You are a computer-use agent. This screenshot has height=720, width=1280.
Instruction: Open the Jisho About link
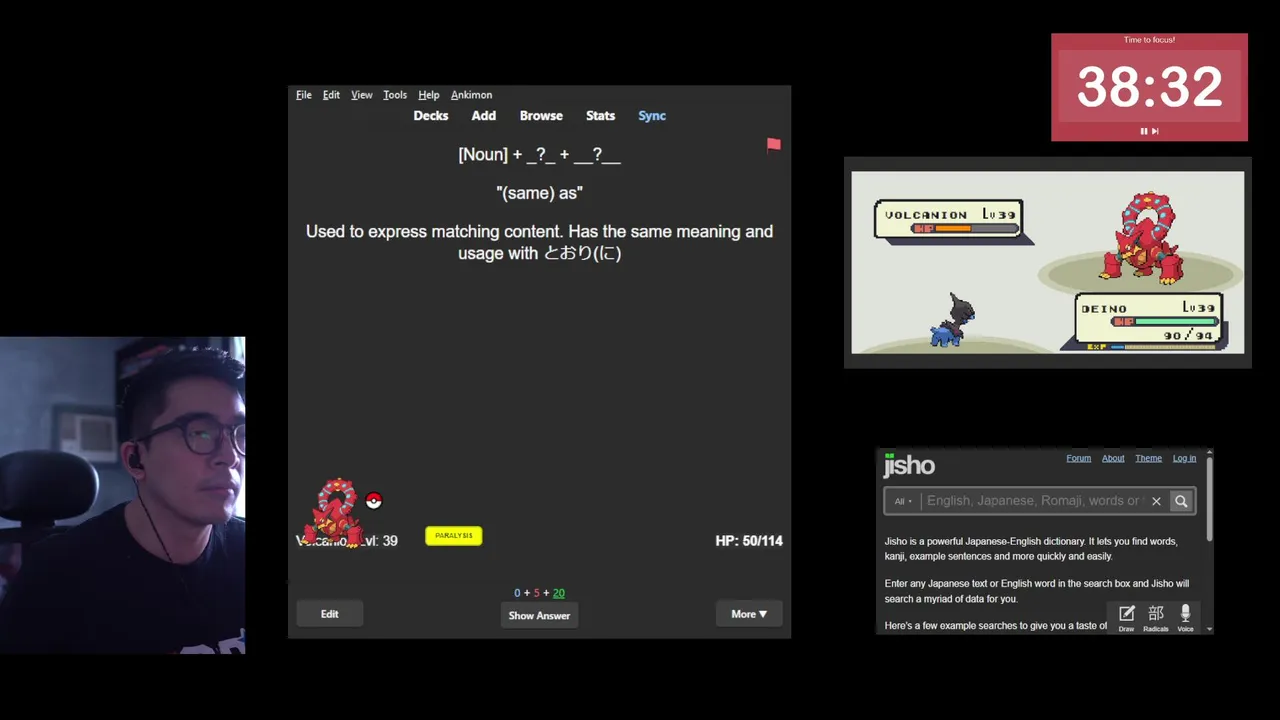tap(1113, 458)
